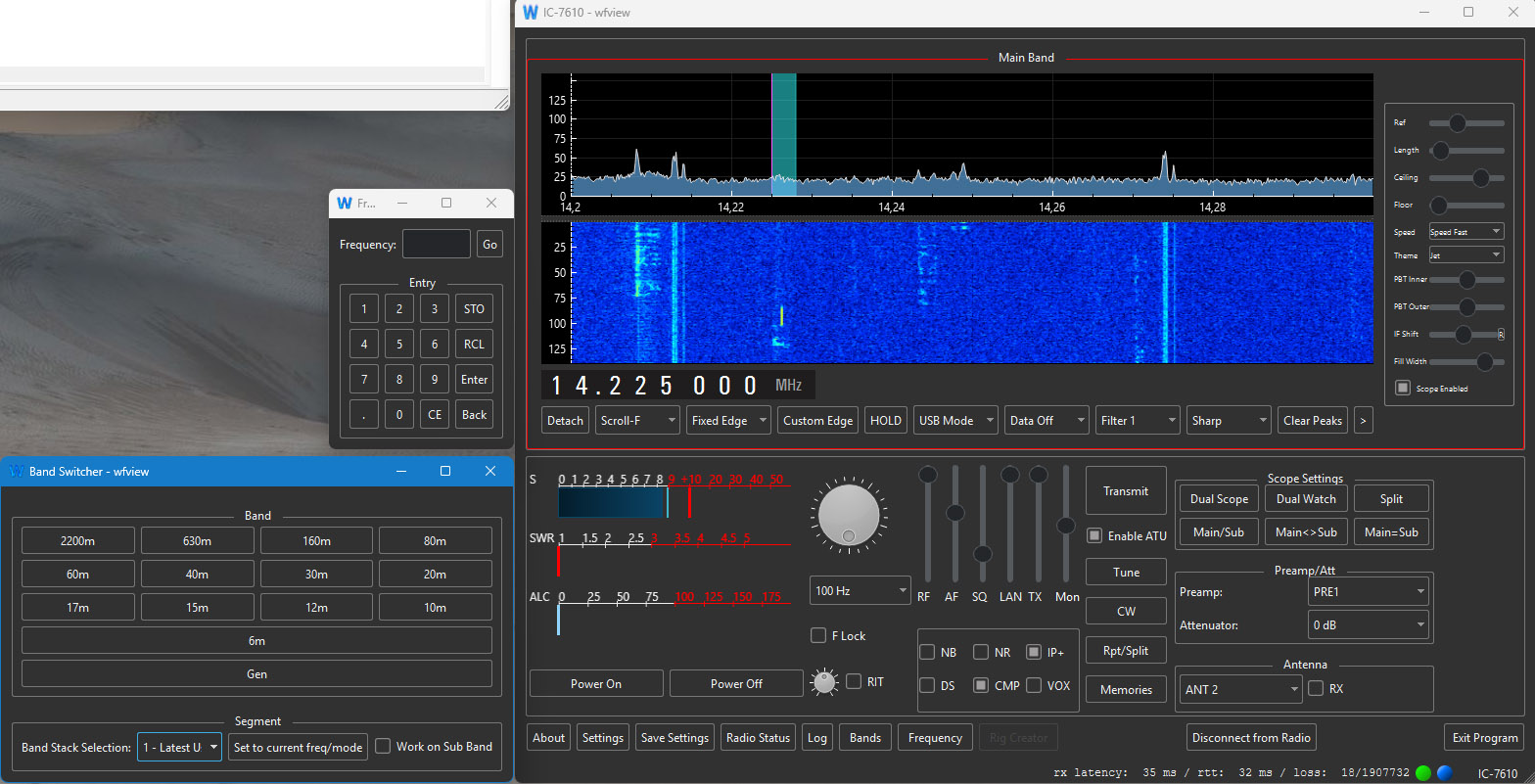
Task: Open the ANT 2 antenna dropdown
Action: click(1240, 689)
